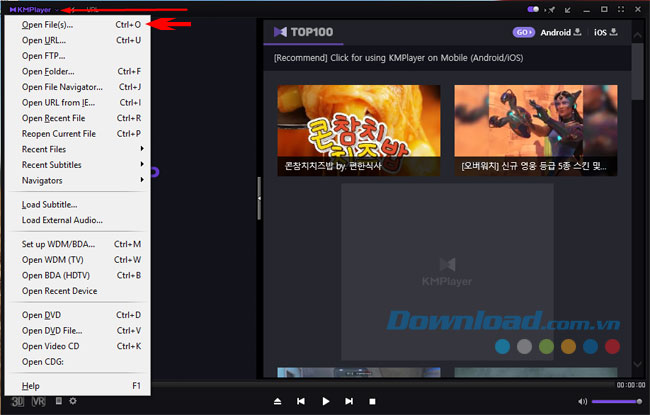Expand the Navigators submenu
This screenshot has width=650, height=415.
(x=80, y=180)
